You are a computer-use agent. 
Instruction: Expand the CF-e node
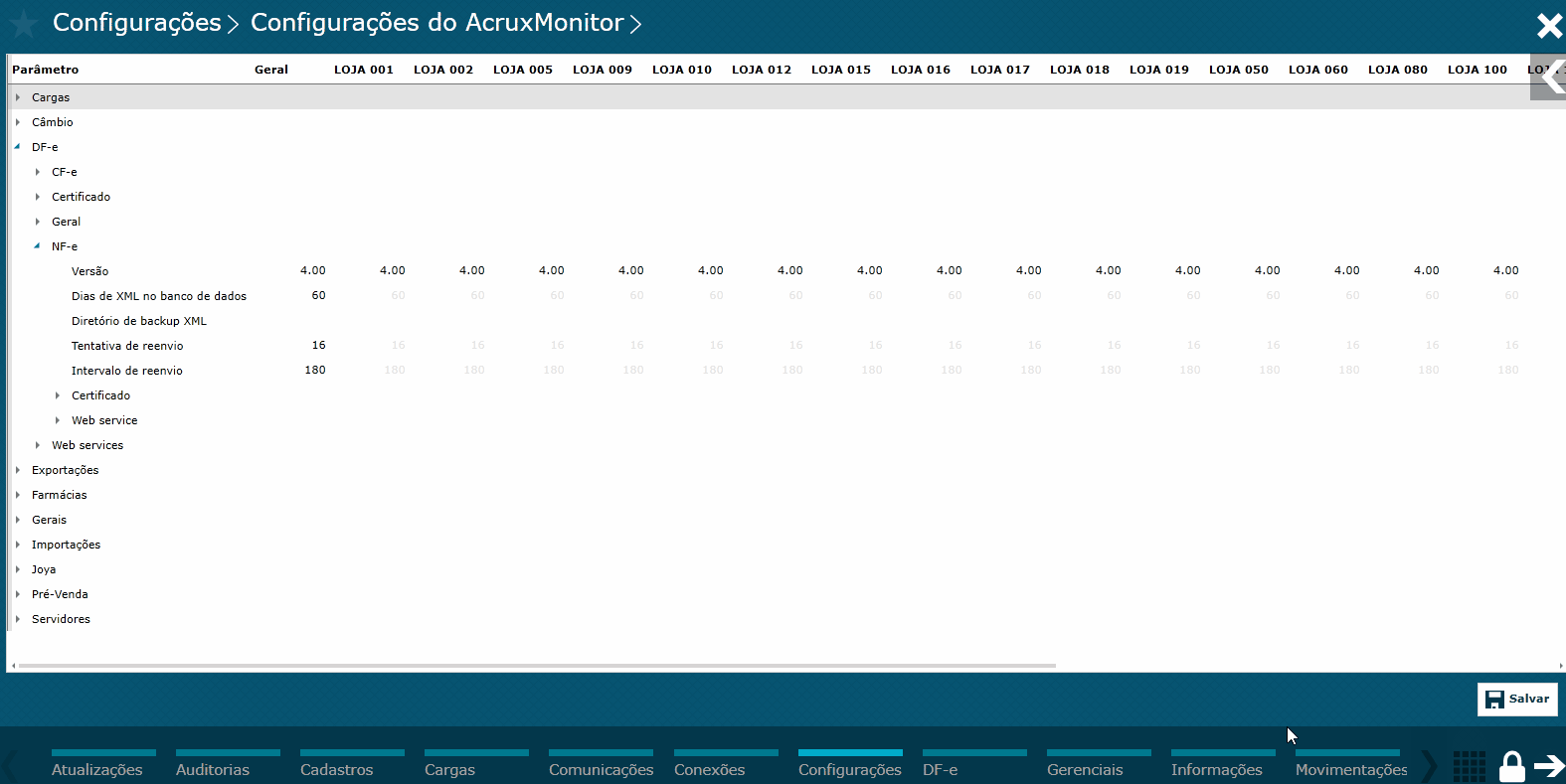pyautogui.click(x=38, y=172)
